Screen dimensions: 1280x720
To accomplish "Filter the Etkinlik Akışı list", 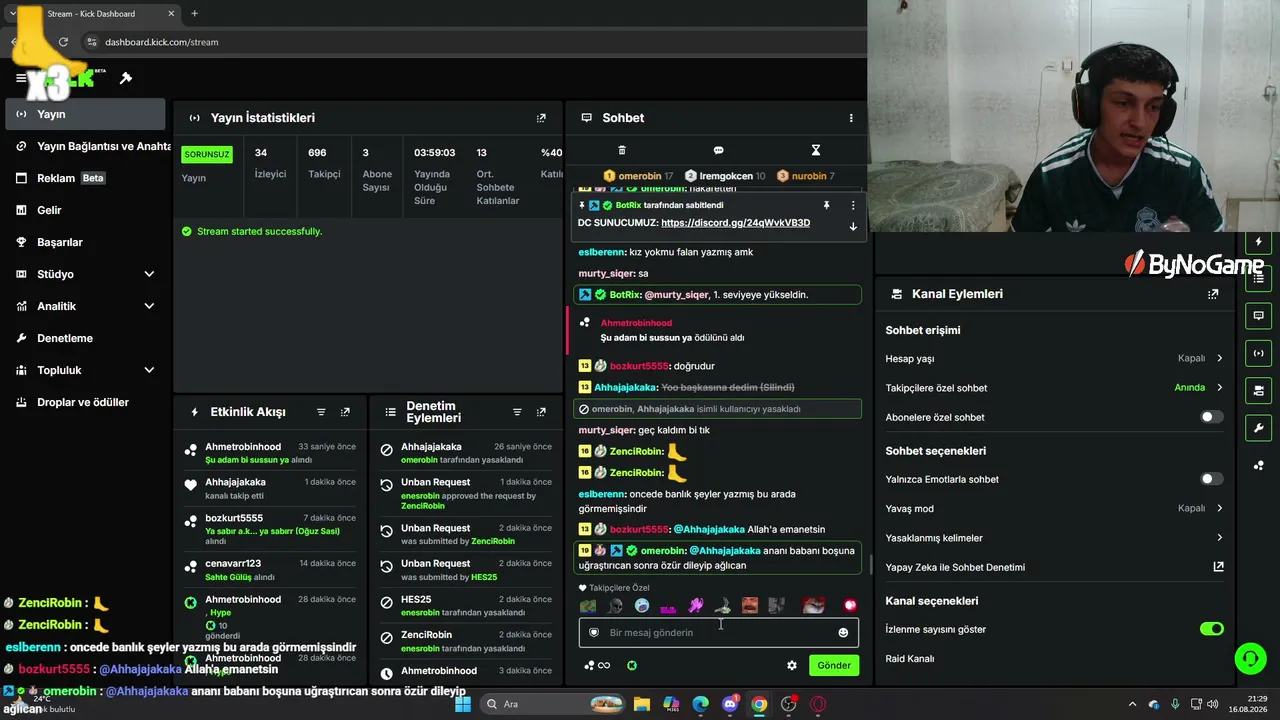I will coord(321,412).
